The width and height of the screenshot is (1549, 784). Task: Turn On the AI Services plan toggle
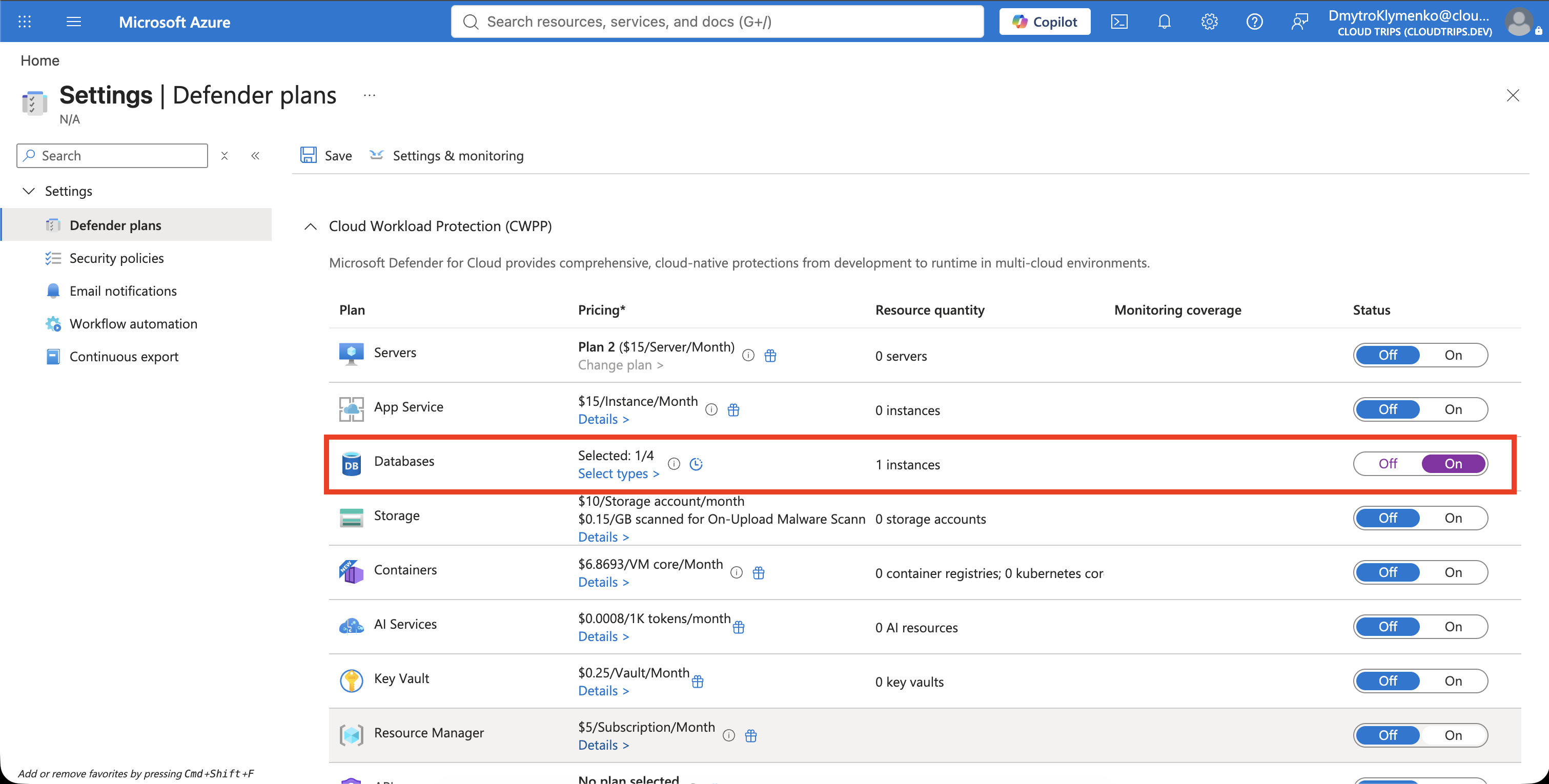click(1453, 627)
